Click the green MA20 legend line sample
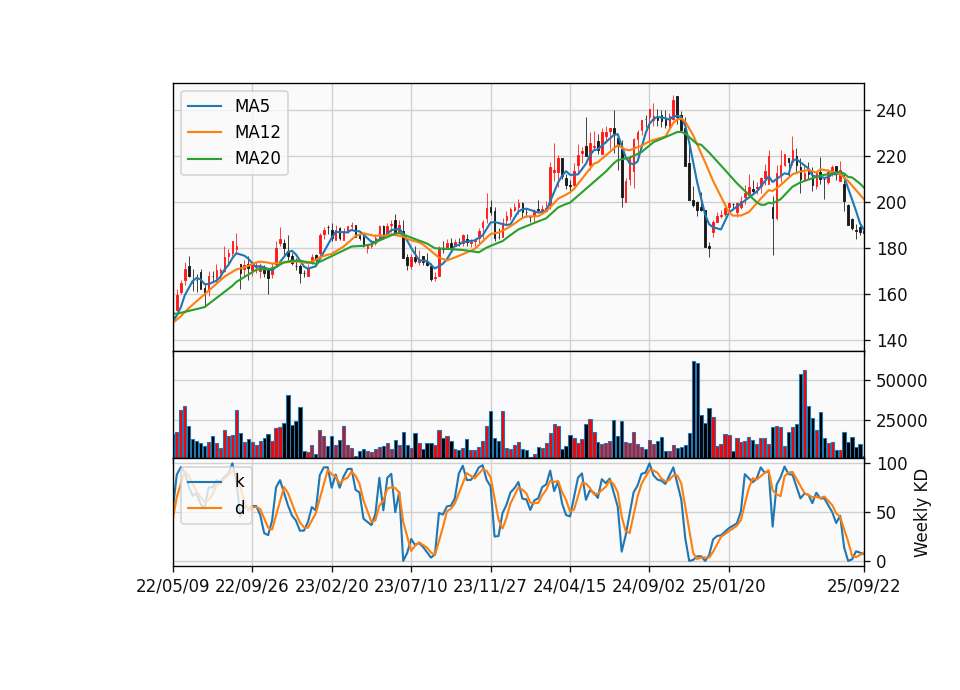Image resolution: width=960 pixels, height=690 pixels. (204, 158)
